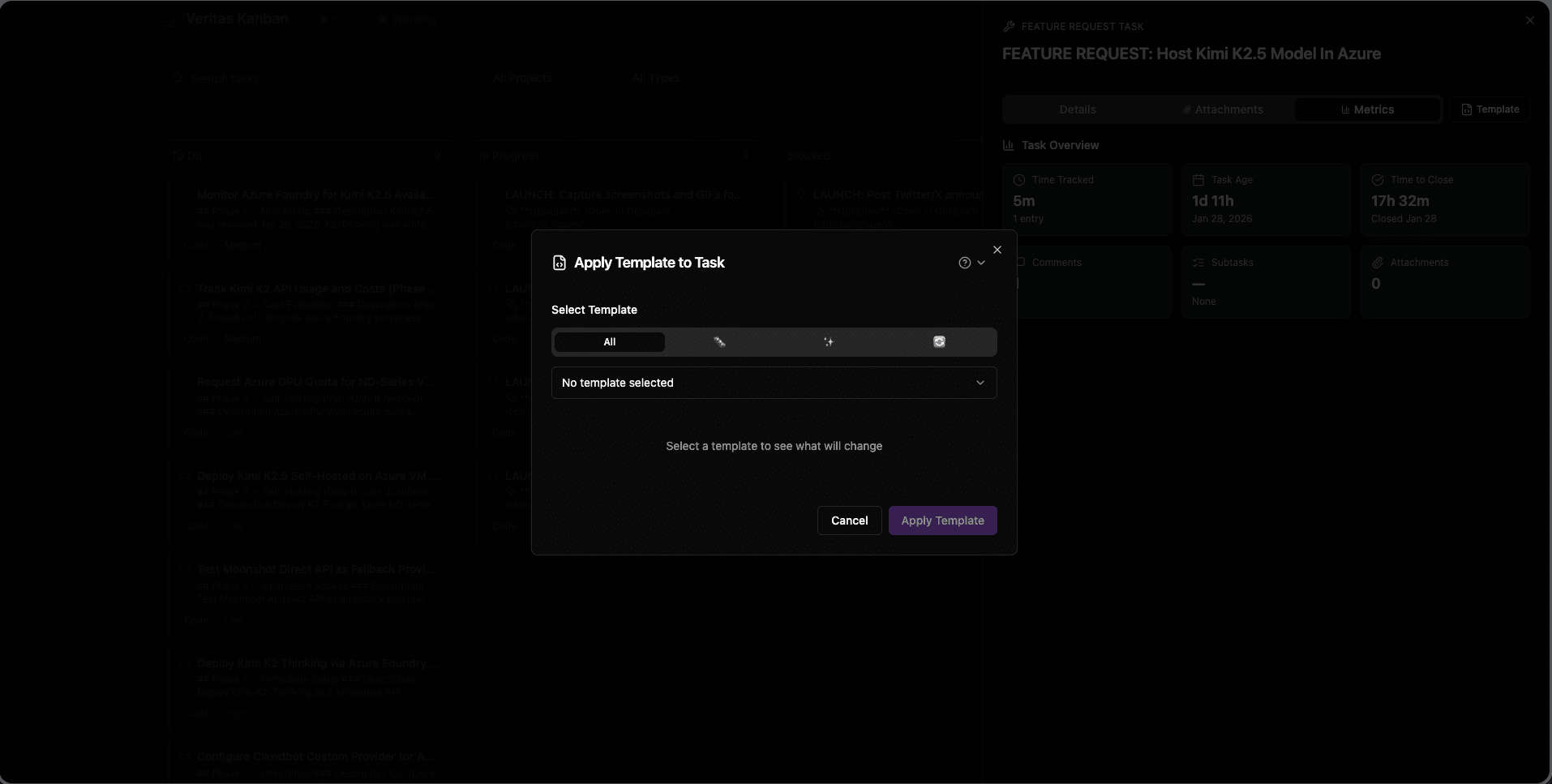Close the Apply Template dialog
The width and height of the screenshot is (1552, 784).
[997, 250]
